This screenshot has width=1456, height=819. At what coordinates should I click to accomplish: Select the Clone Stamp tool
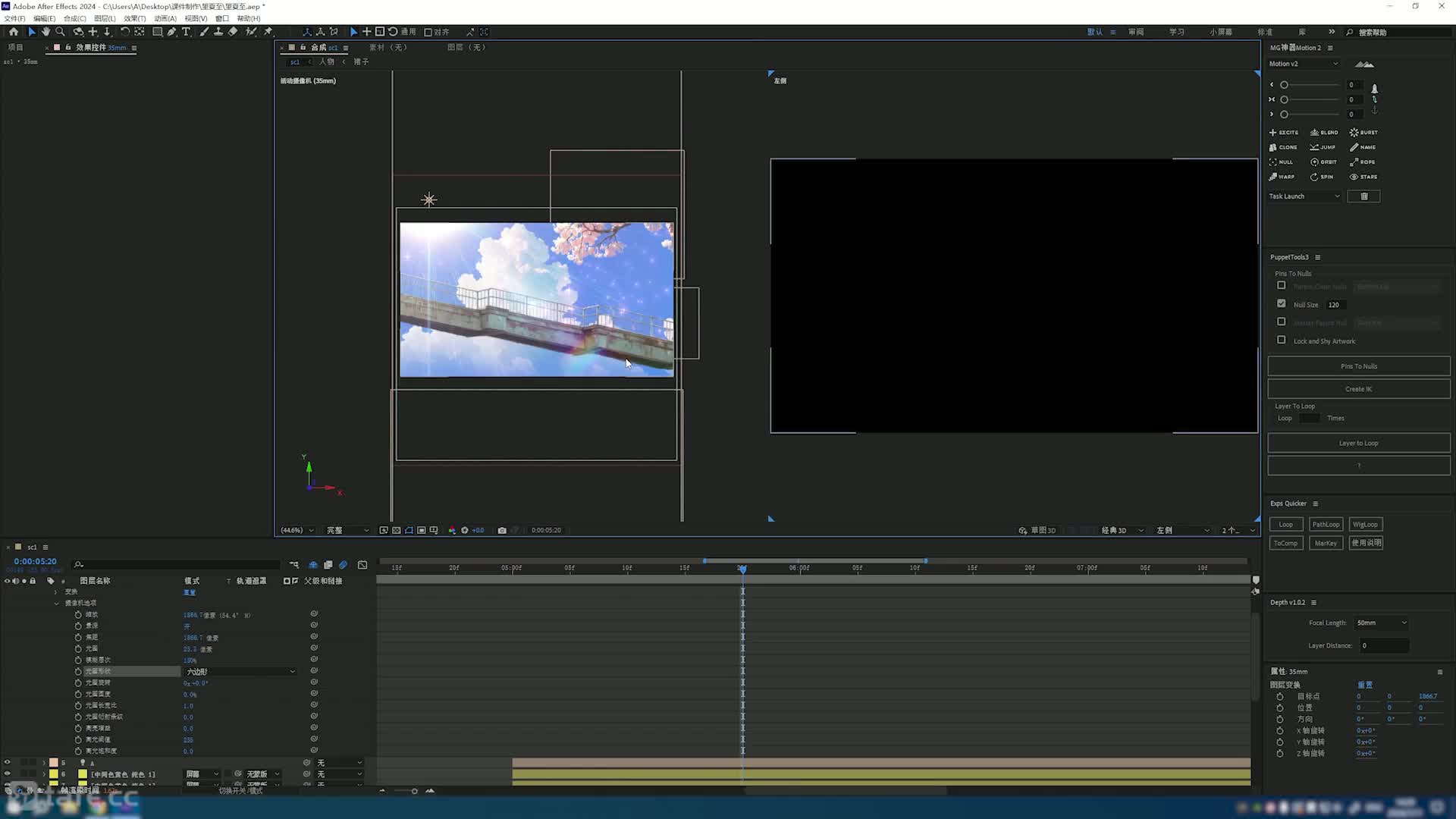click(218, 32)
